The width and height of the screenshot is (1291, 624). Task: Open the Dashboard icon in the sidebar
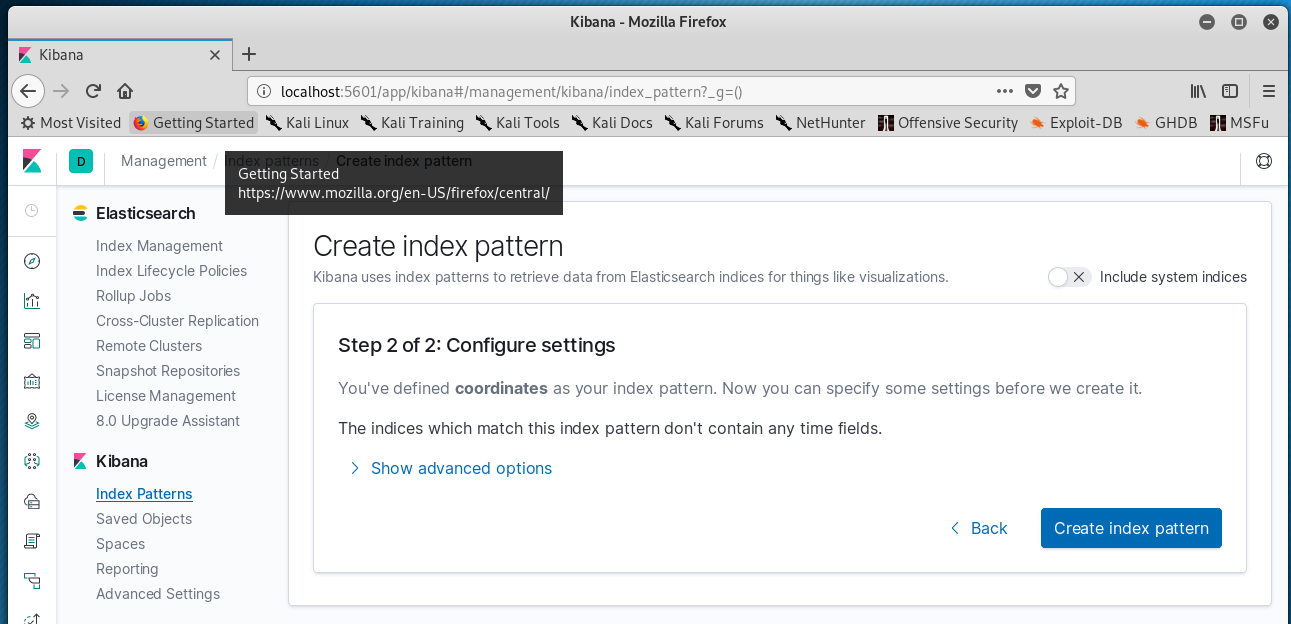(32, 341)
